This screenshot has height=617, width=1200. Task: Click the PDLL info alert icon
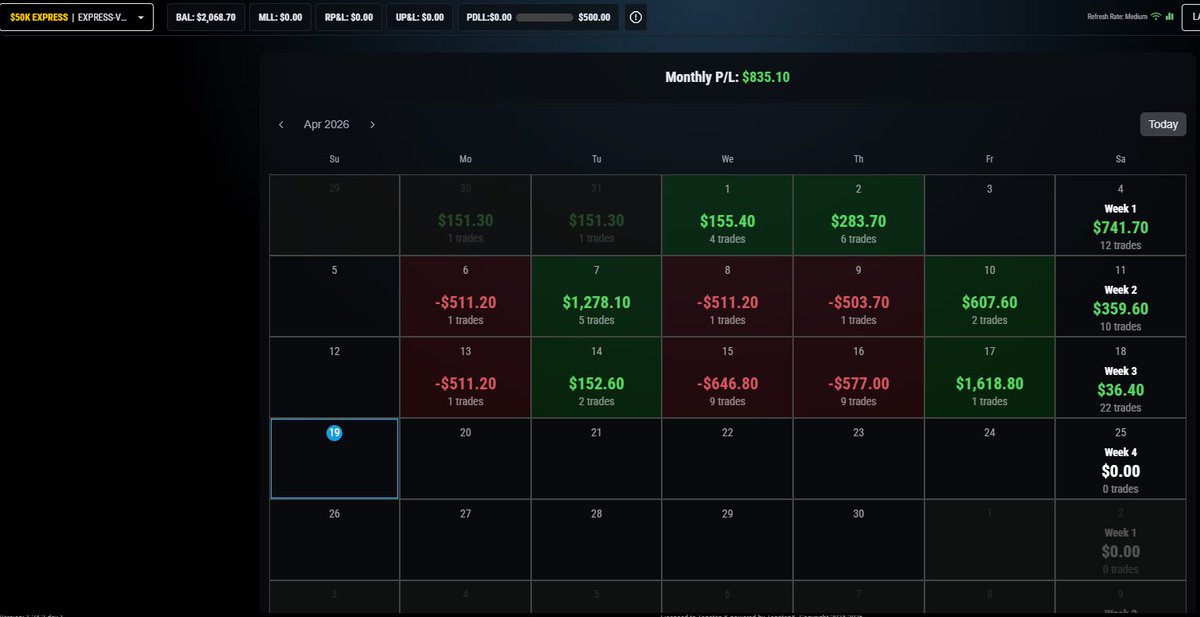636,17
